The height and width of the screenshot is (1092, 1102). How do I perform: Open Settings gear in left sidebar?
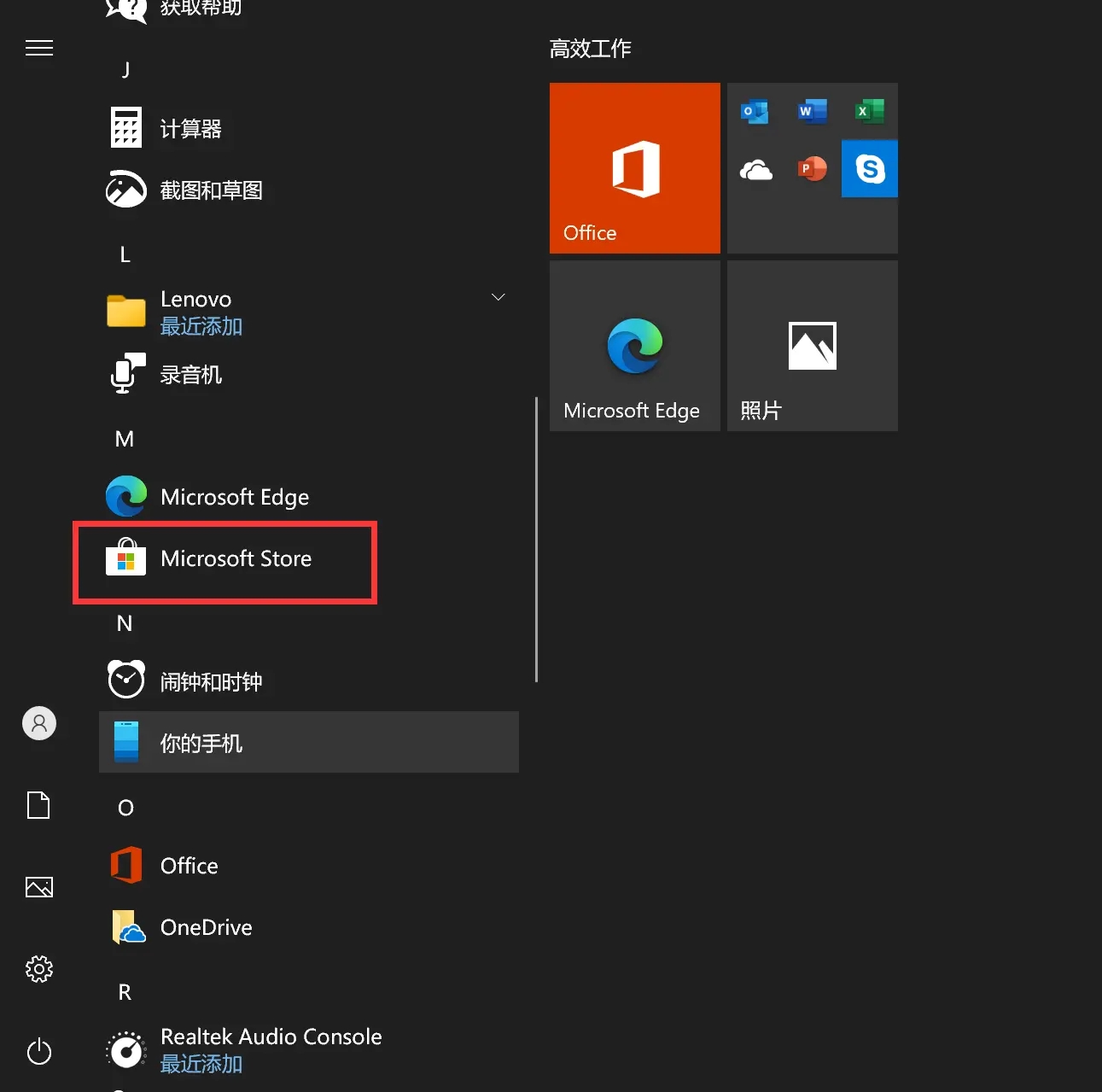[x=39, y=969]
